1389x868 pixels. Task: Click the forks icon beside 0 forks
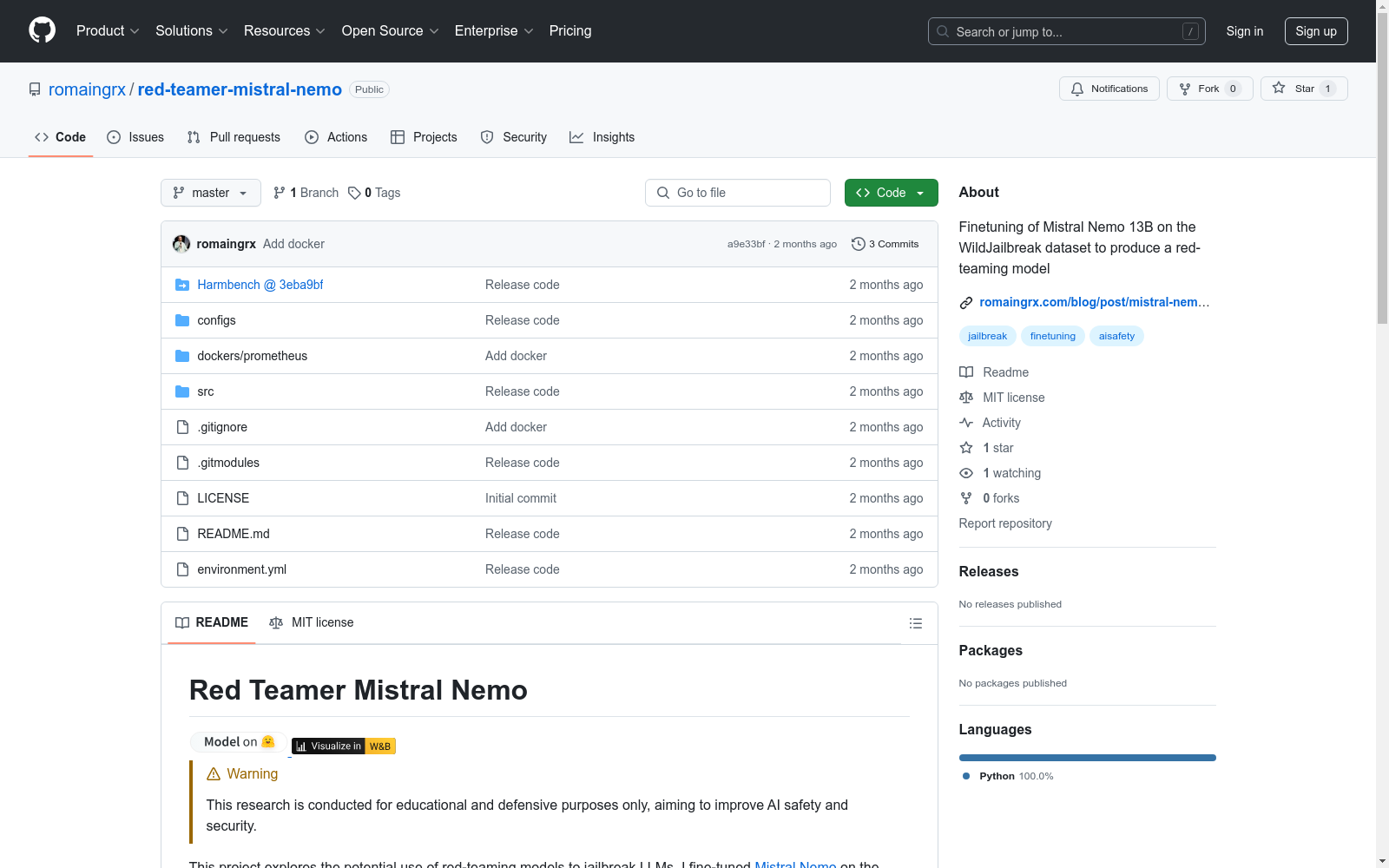coord(966,498)
